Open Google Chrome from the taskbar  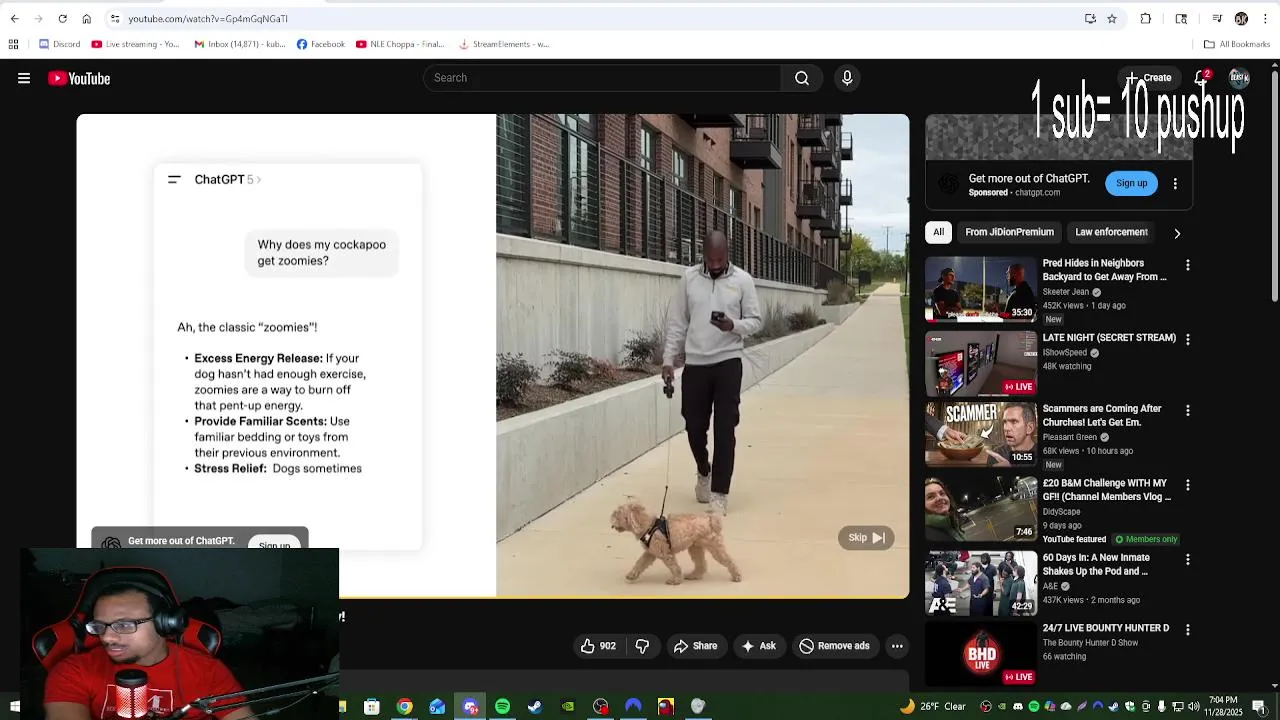tap(404, 707)
